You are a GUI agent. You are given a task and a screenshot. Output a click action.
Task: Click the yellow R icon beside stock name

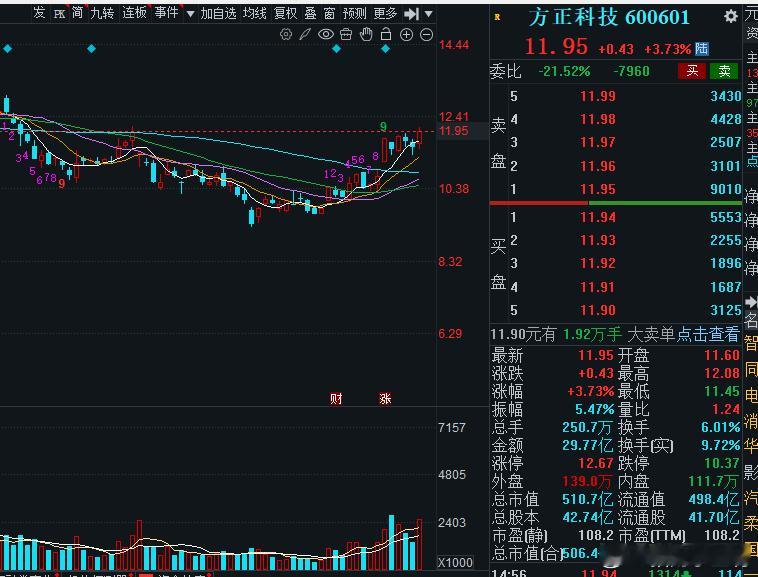click(497, 17)
